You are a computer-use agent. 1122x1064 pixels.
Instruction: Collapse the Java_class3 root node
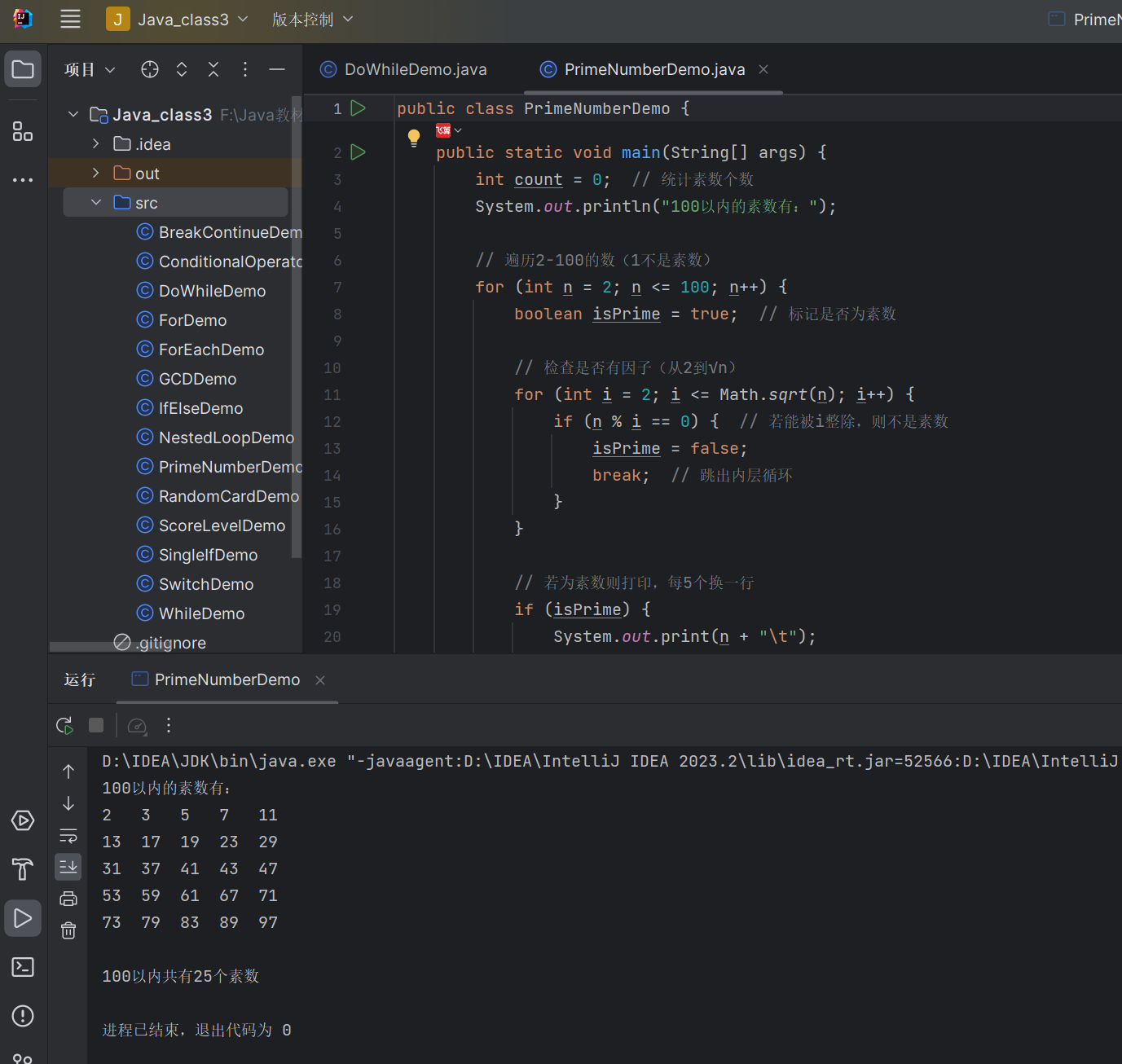(x=73, y=115)
